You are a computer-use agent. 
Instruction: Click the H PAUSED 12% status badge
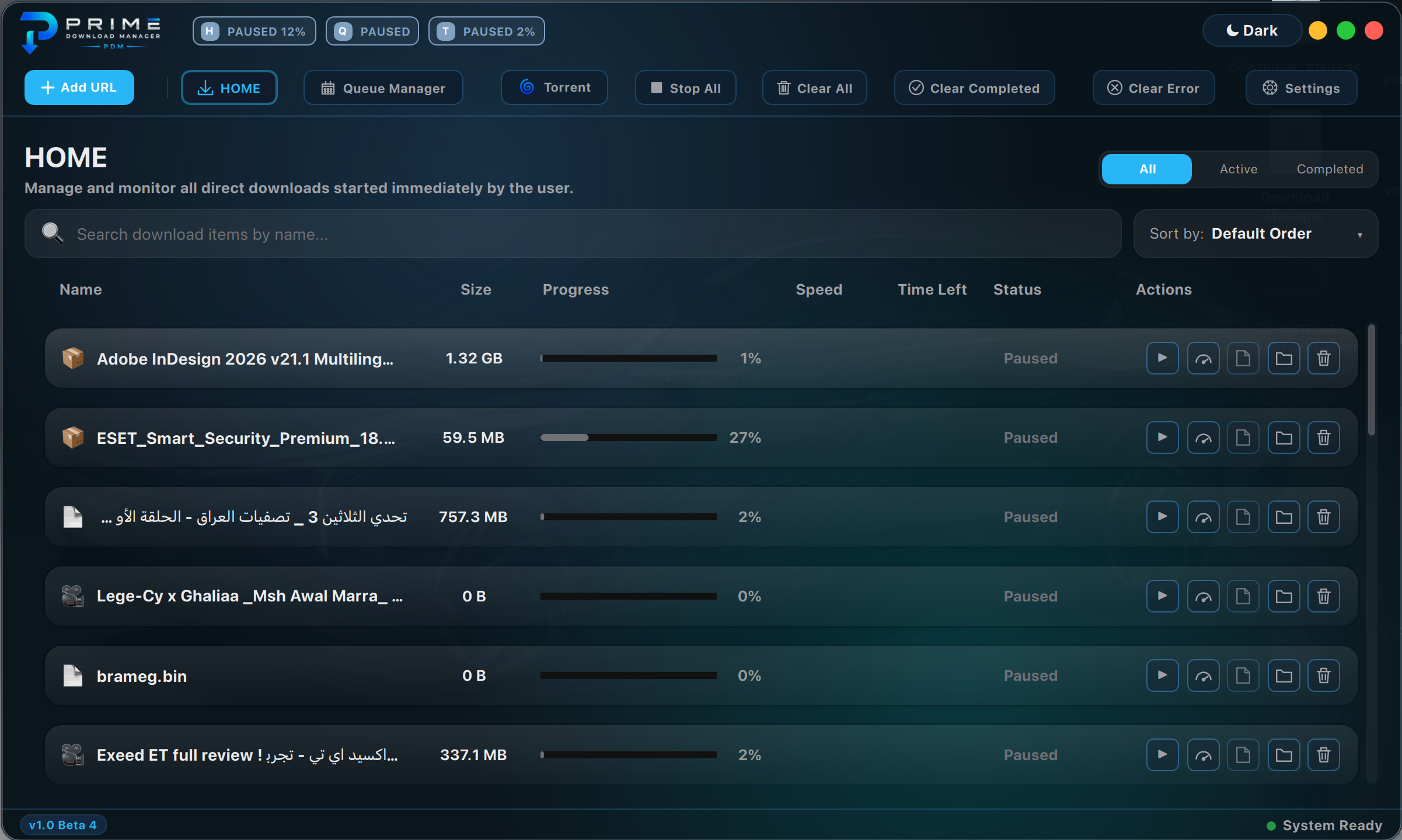(254, 31)
